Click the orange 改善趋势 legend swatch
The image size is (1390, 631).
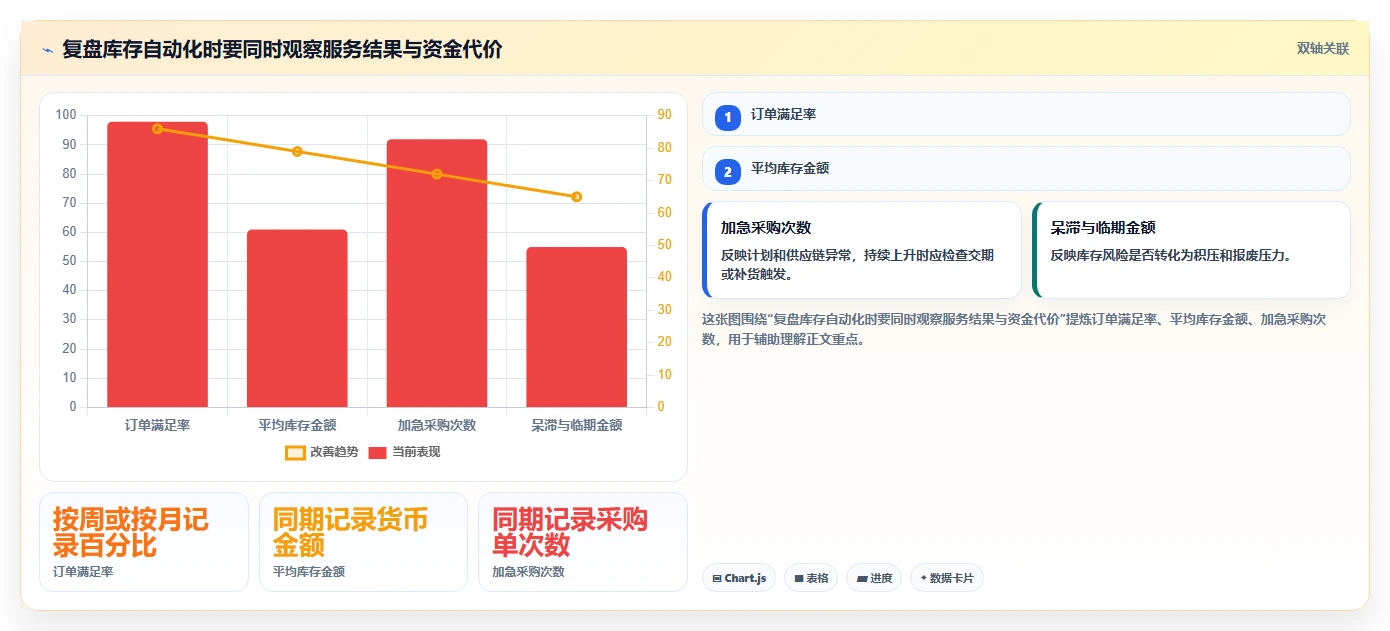[x=295, y=453]
